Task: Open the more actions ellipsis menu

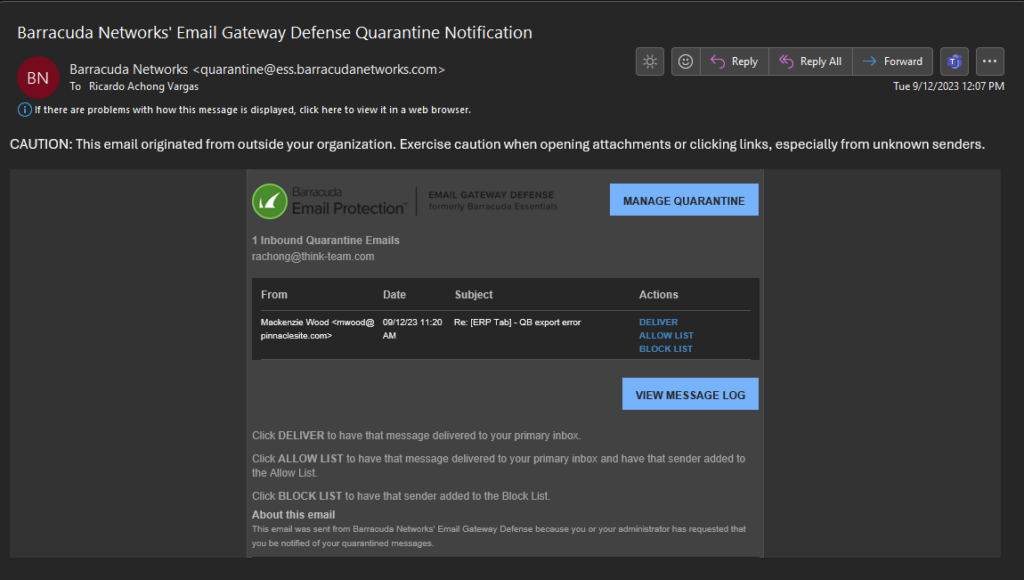Action: pos(989,61)
